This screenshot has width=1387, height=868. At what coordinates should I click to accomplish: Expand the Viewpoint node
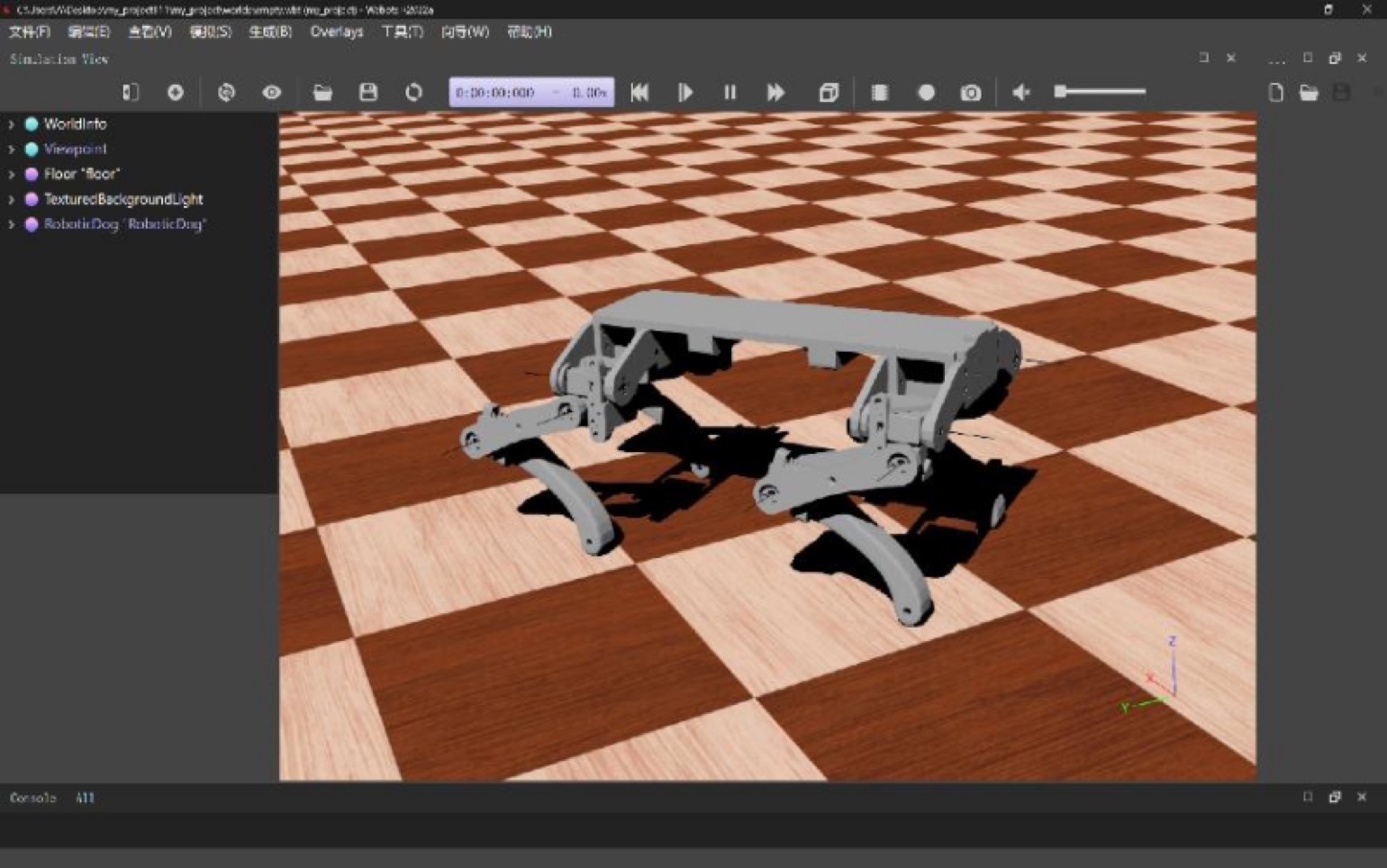click(11, 149)
